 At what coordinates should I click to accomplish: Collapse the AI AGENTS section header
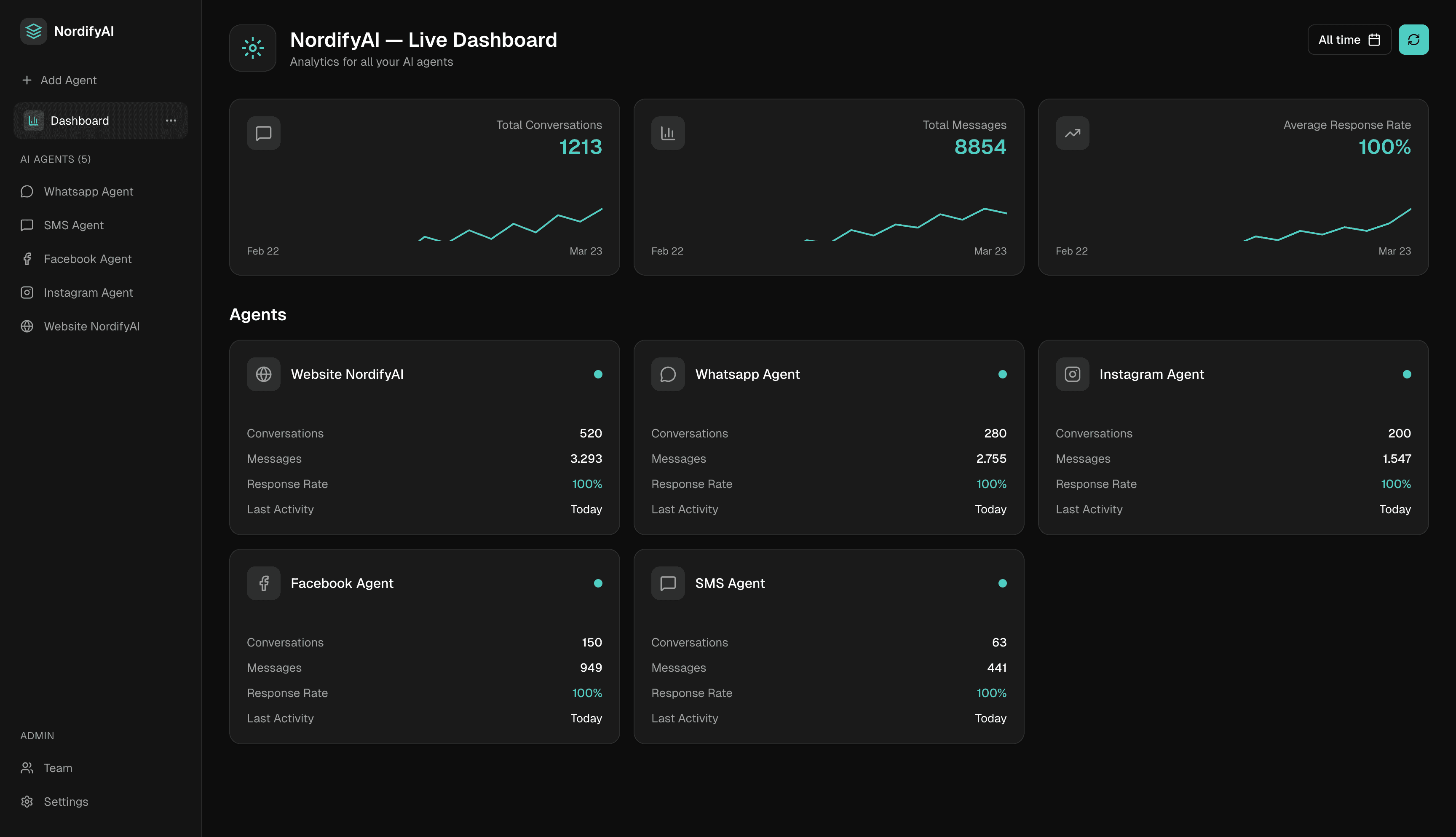click(x=55, y=158)
